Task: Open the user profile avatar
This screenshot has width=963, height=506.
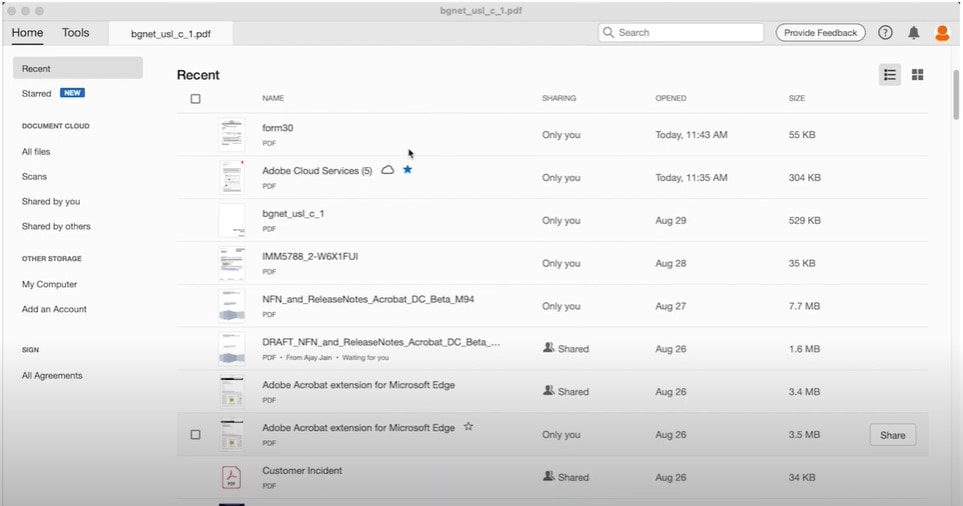Action: pos(942,33)
